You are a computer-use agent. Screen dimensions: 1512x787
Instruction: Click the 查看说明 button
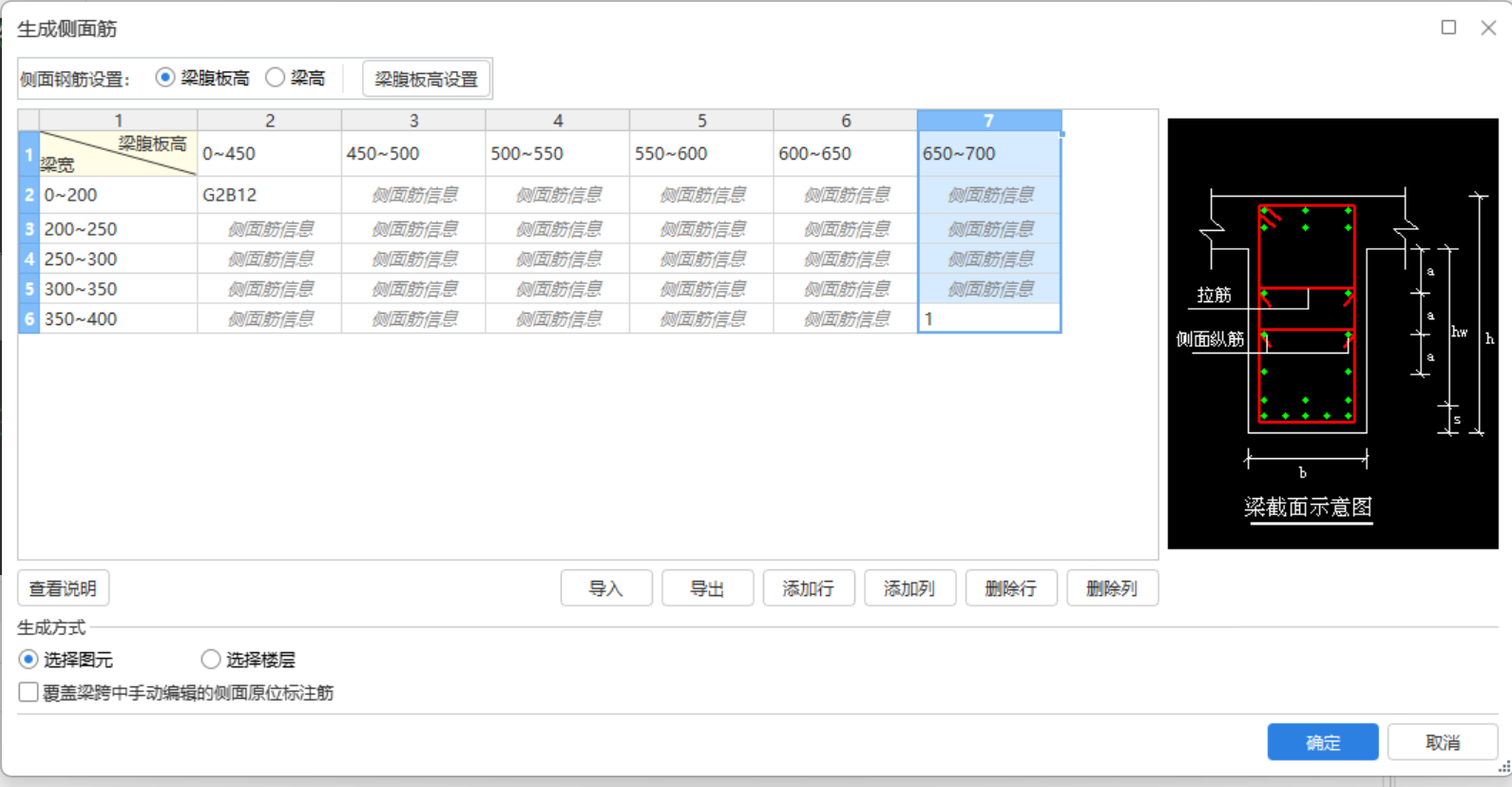63,588
